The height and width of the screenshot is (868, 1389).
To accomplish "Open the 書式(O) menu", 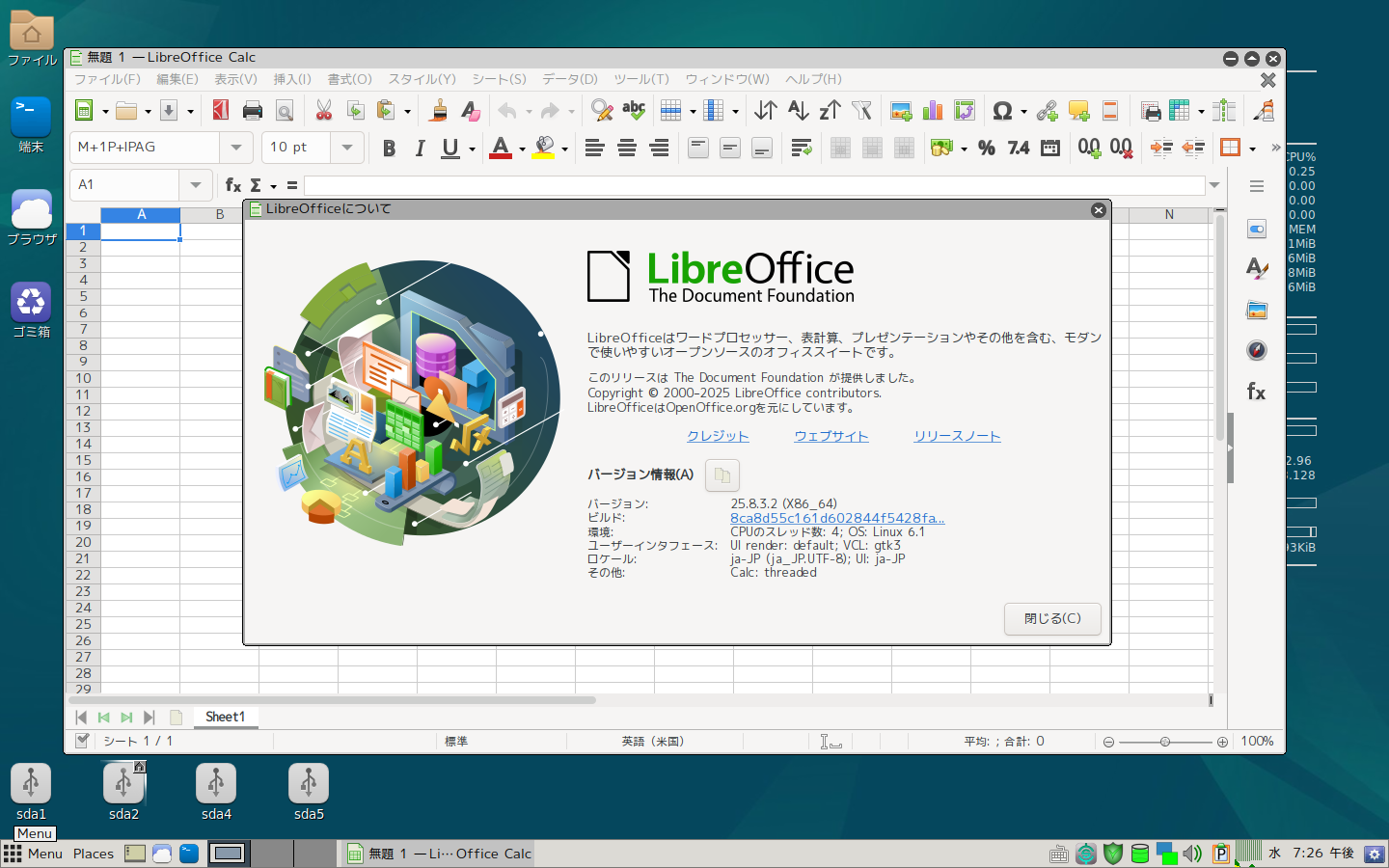I will pos(349,79).
